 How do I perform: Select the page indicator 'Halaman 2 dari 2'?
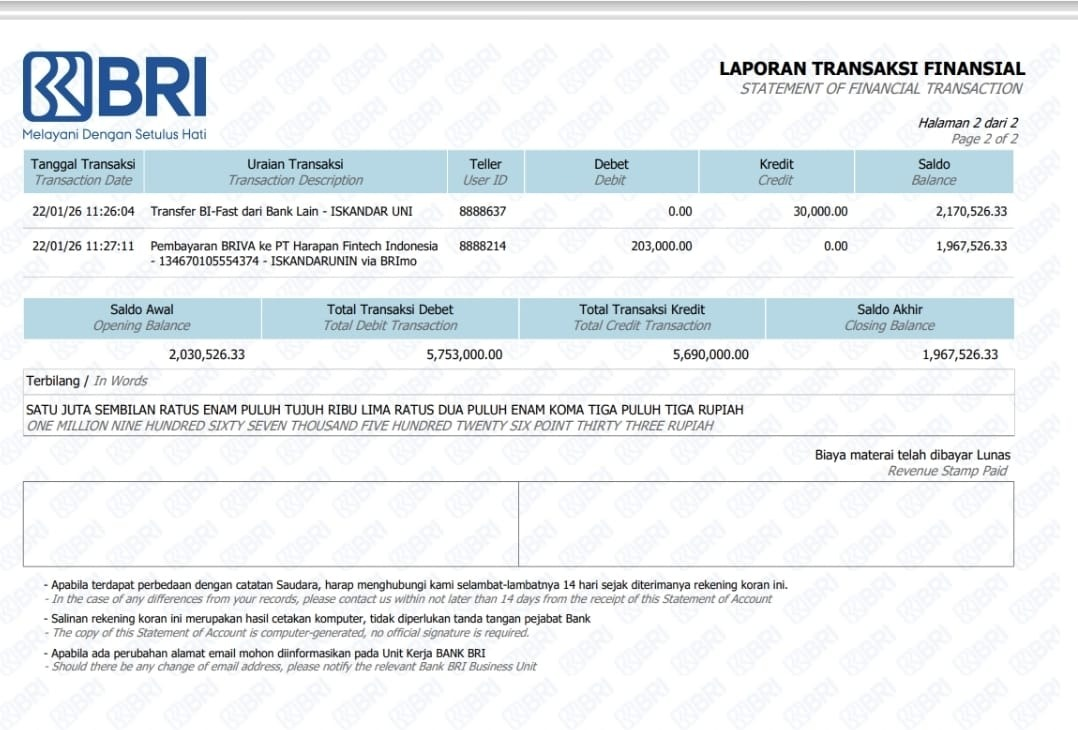pos(968,123)
